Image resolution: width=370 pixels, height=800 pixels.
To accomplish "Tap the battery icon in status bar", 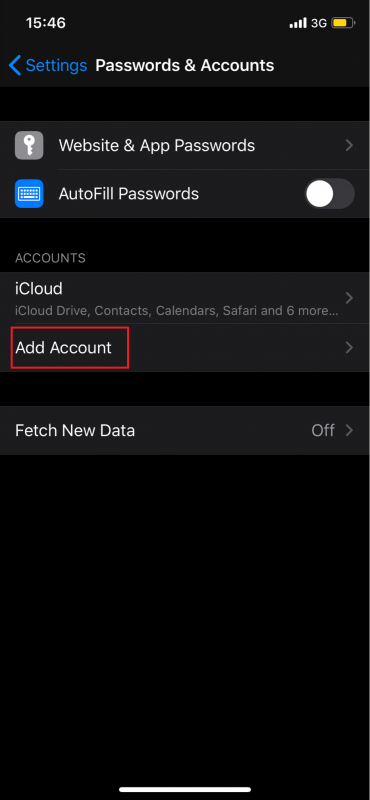I will [x=343, y=23].
